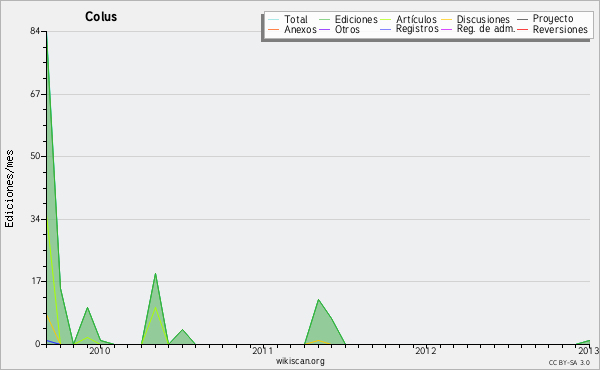Click the 2012 x-axis label
600x370 pixels.
426,351
